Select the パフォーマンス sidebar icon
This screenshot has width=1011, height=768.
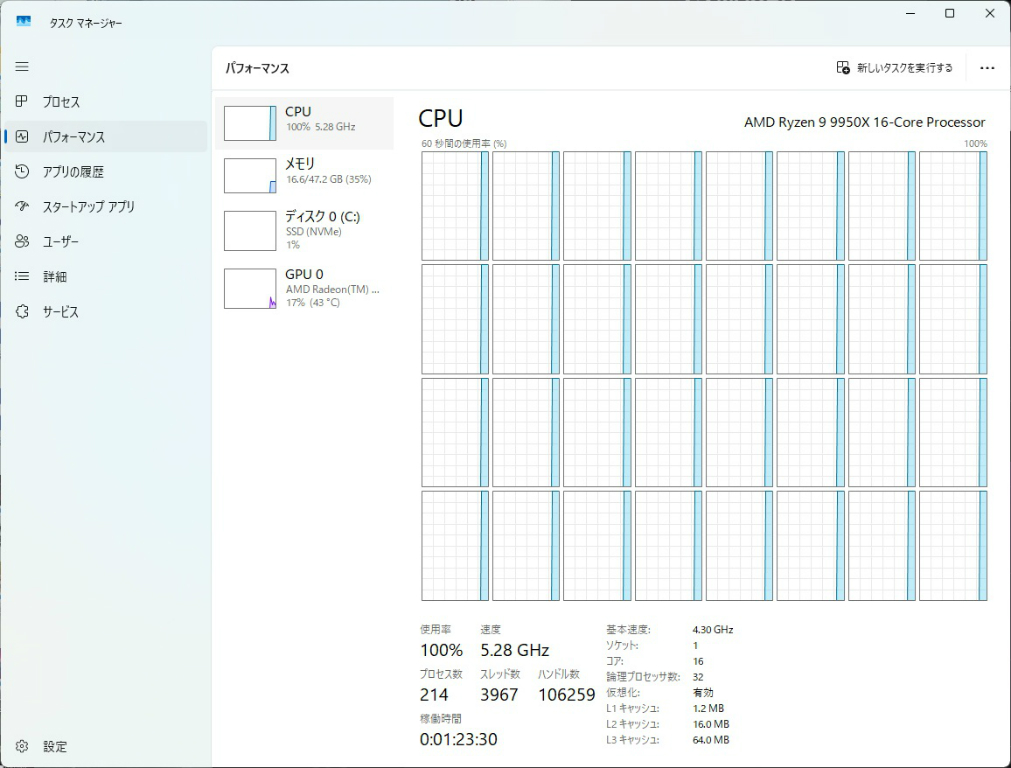[22, 137]
